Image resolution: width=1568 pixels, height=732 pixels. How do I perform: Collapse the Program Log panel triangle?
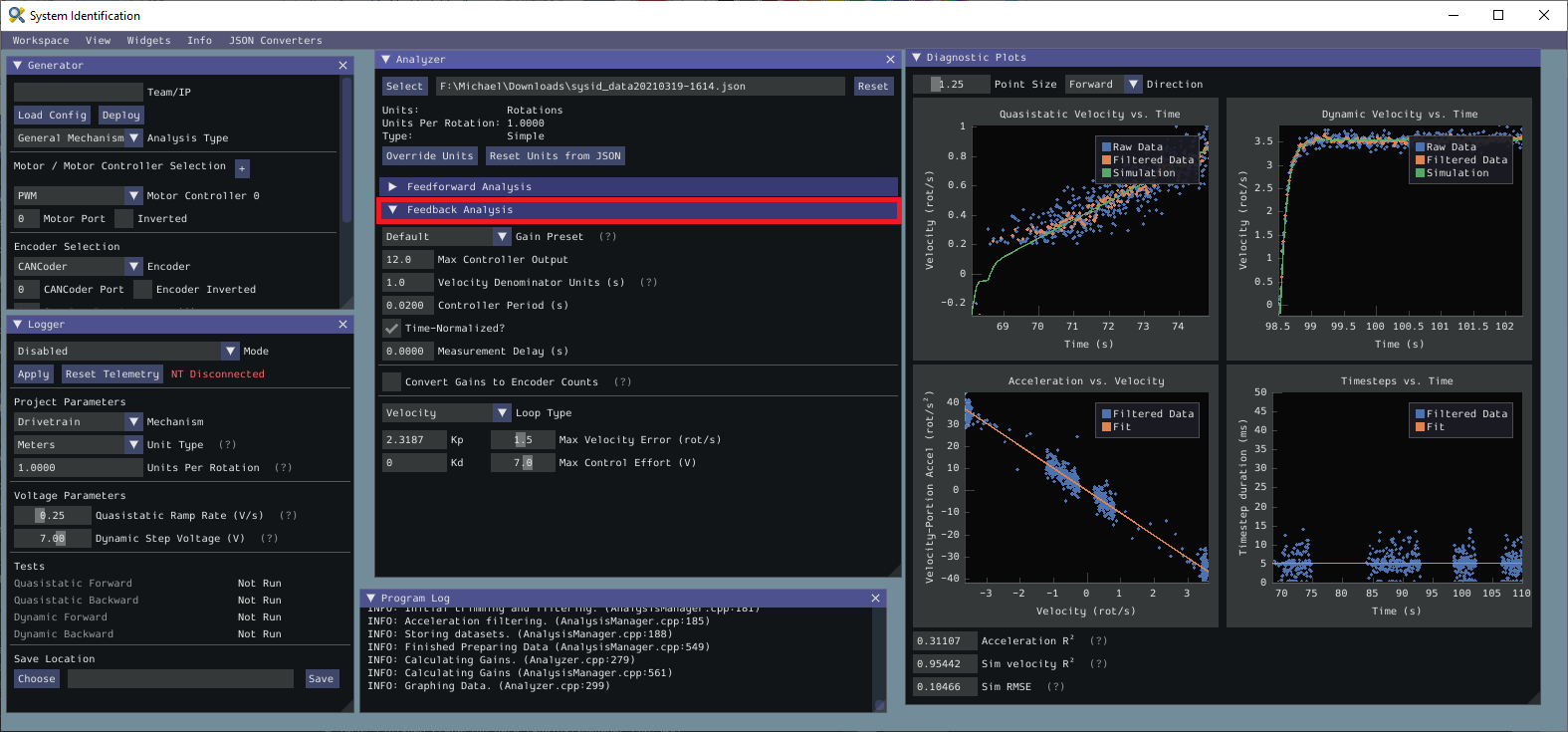pyautogui.click(x=370, y=599)
